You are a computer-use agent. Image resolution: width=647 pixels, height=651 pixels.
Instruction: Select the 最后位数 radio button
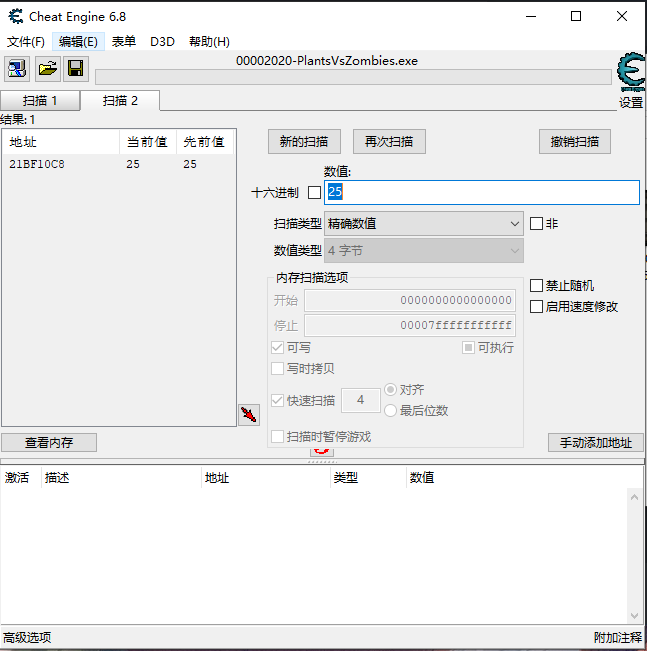390,411
